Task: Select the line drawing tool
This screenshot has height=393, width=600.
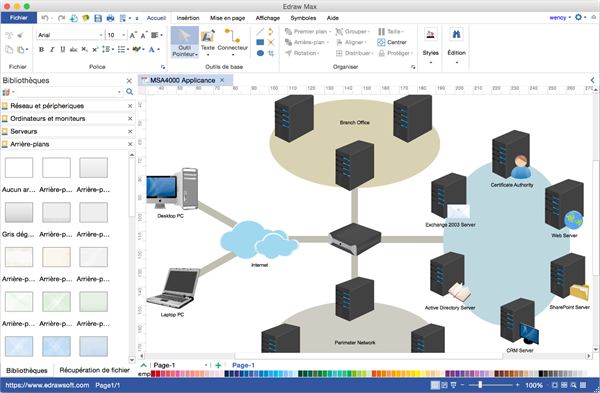Action: pos(260,32)
